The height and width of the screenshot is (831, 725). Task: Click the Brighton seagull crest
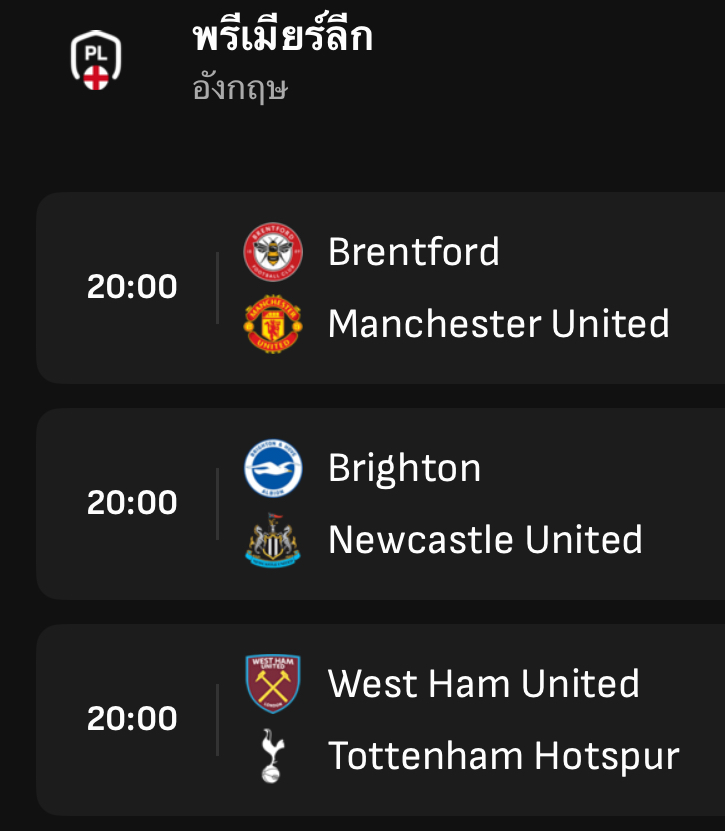click(x=273, y=468)
